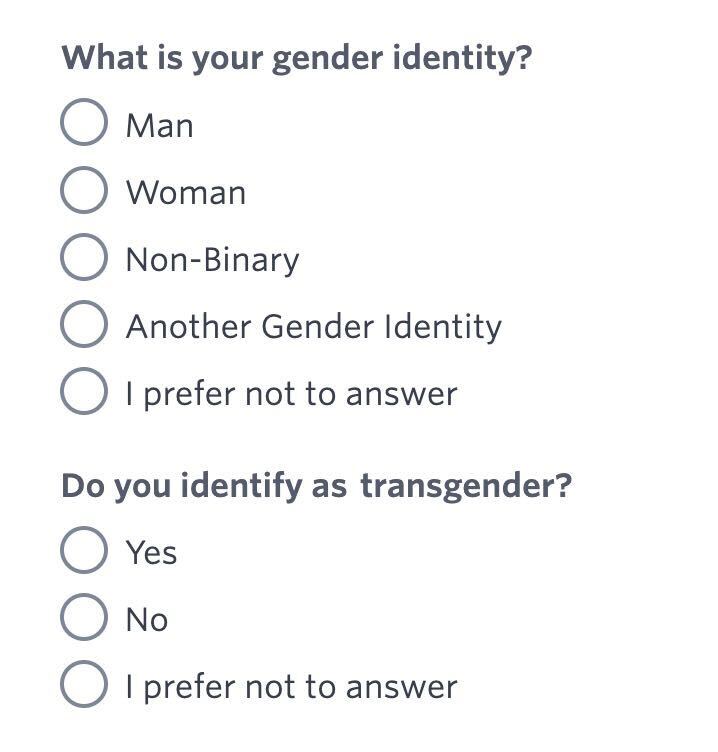Image resolution: width=718 pixels, height=752 pixels.
Task: Pick the Another Gender Identity radio circle
Action: 84,326
